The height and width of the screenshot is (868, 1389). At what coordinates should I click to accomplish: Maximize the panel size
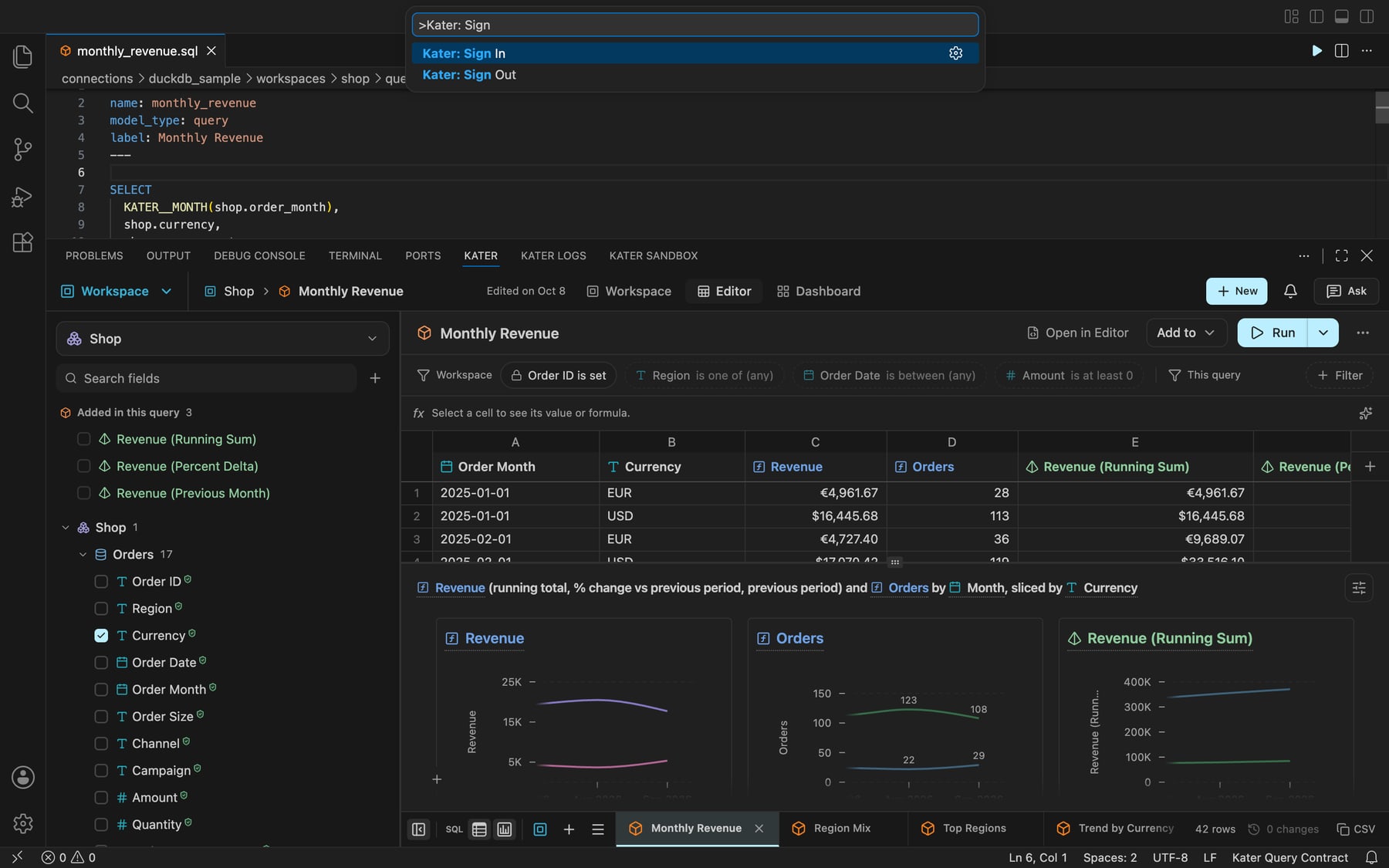point(1342,255)
